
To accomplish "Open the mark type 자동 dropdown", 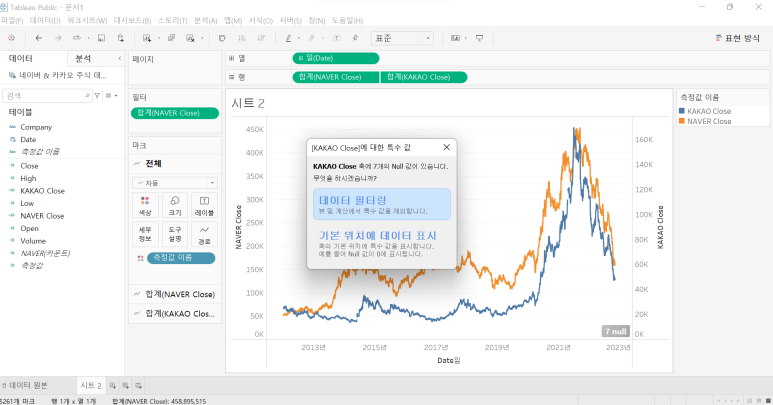I will pos(175,183).
